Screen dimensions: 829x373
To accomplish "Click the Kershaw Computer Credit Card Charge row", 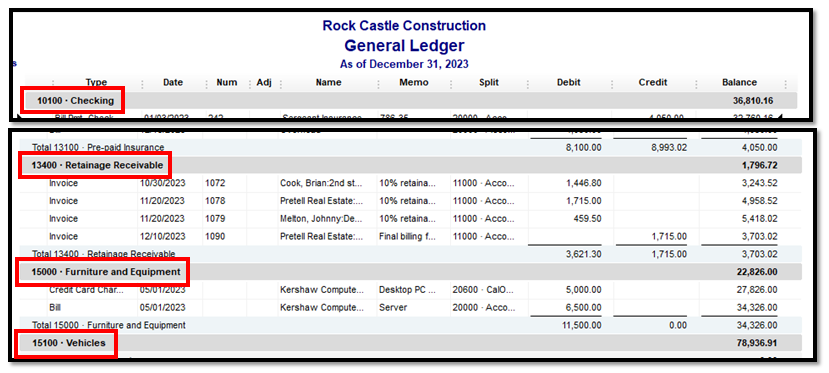I will click(410, 290).
